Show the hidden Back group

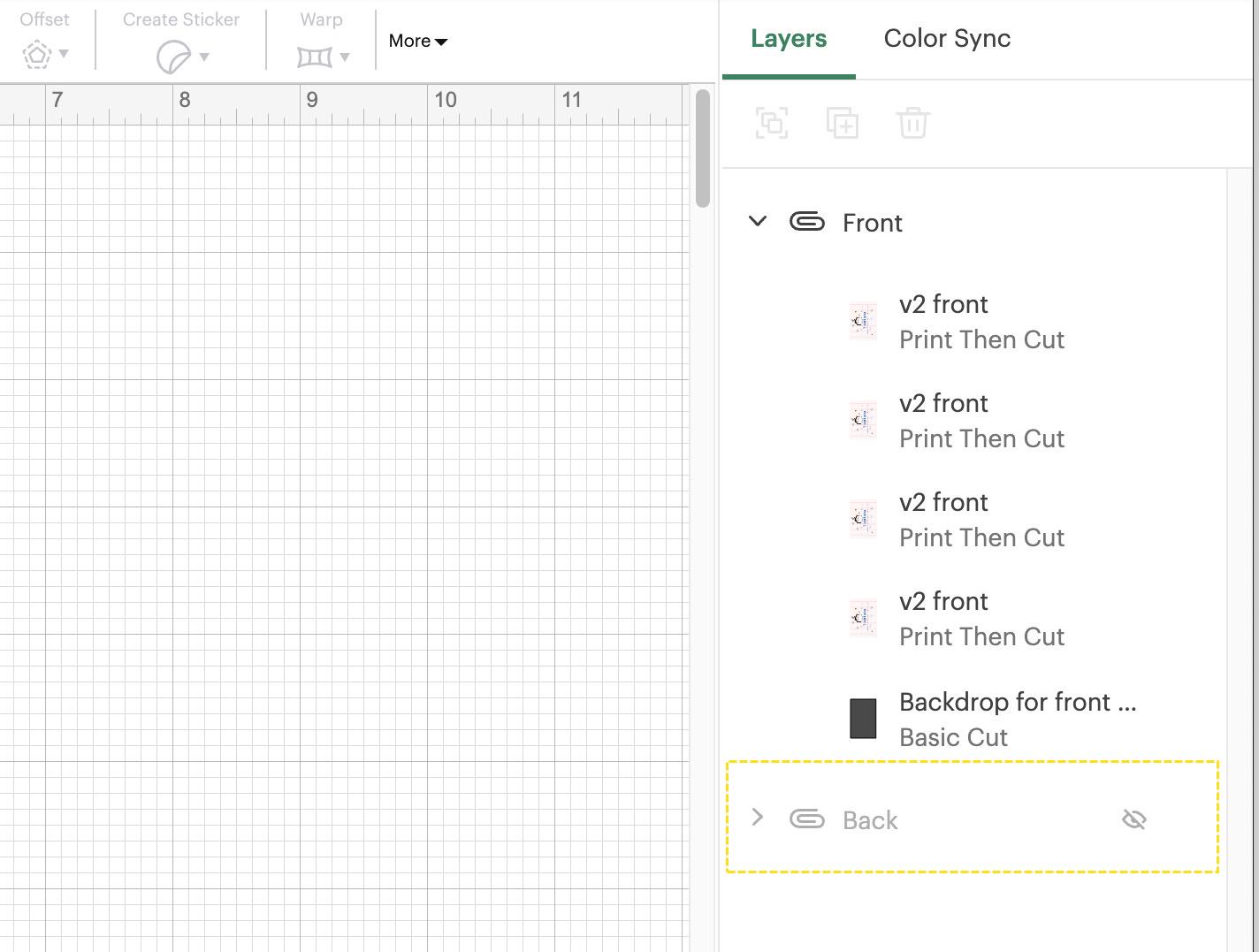point(1133,819)
